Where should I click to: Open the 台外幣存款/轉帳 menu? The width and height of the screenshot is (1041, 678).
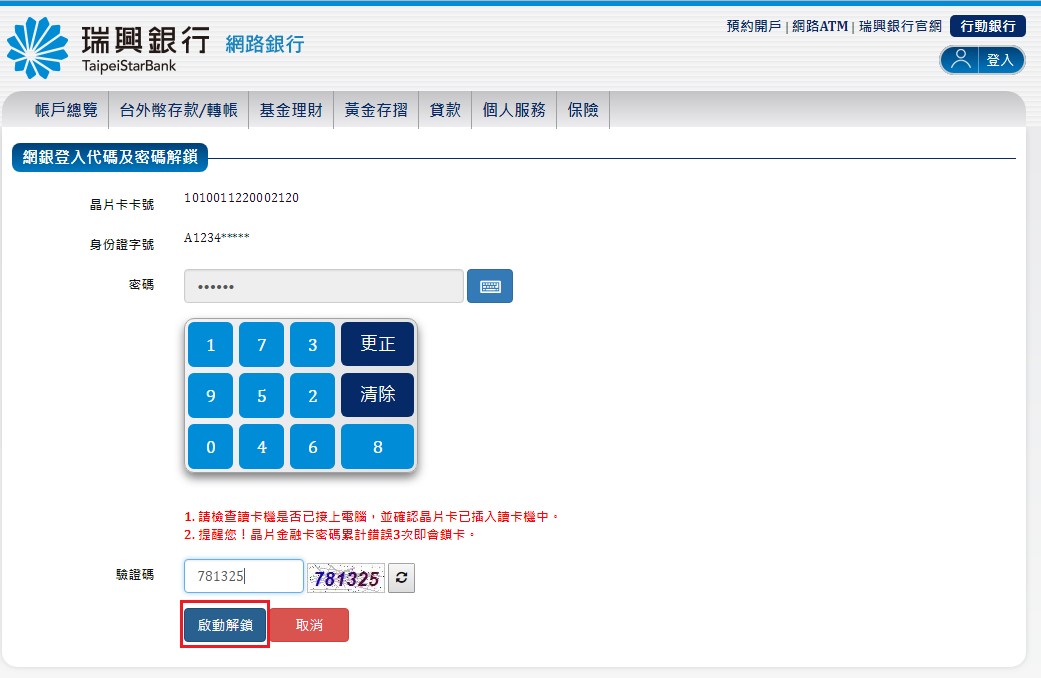click(179, 111)
